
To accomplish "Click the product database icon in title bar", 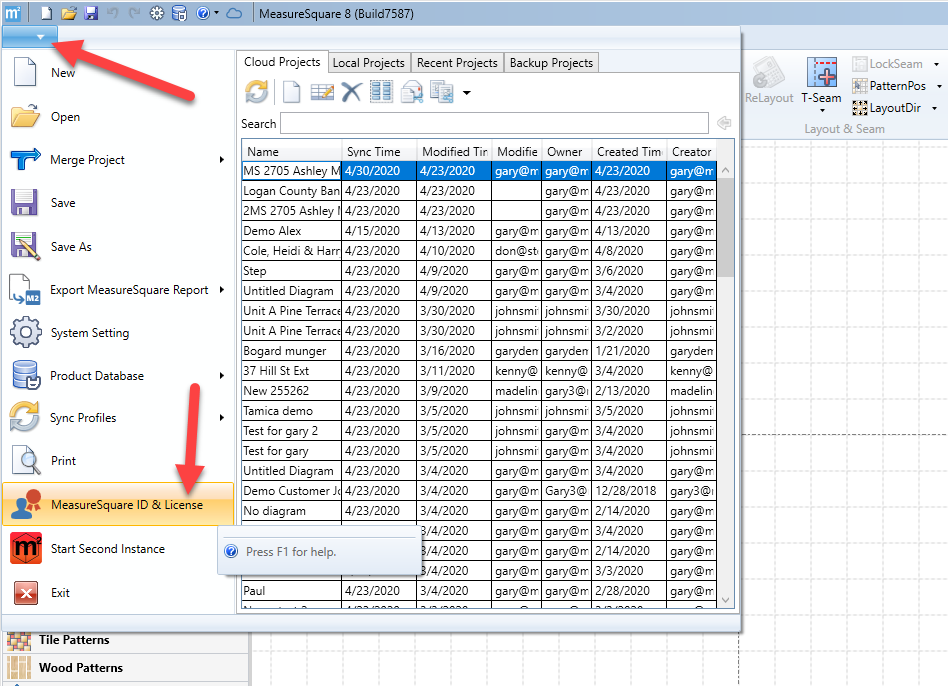I will pos(179,13).
